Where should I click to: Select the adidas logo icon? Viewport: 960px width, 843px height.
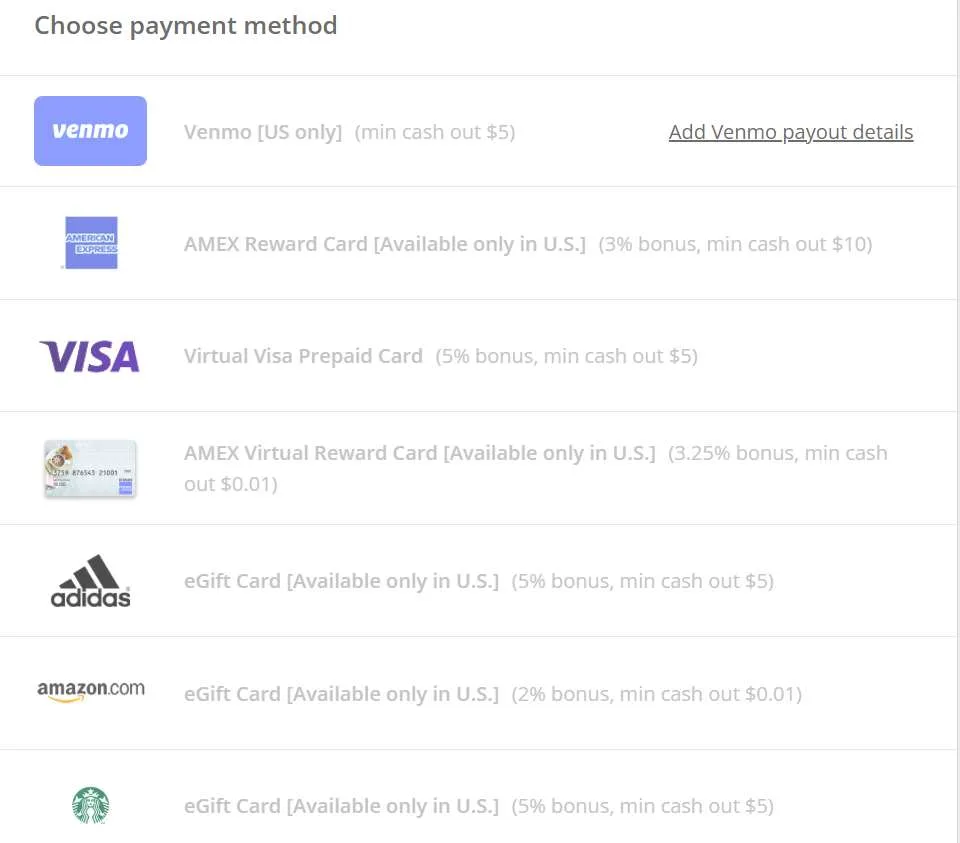pos(89,580)
